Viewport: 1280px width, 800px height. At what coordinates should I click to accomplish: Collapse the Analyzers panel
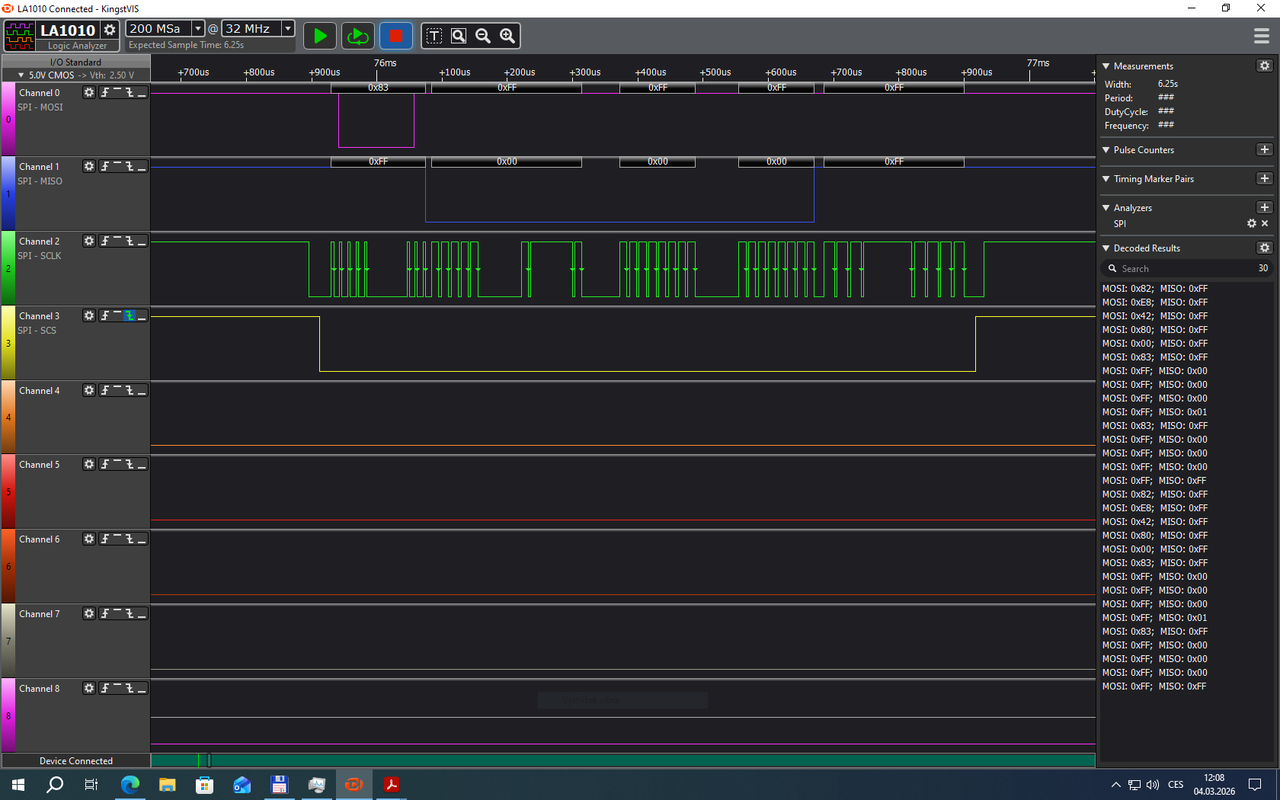pyautogui.click(x=1106, y=208)
